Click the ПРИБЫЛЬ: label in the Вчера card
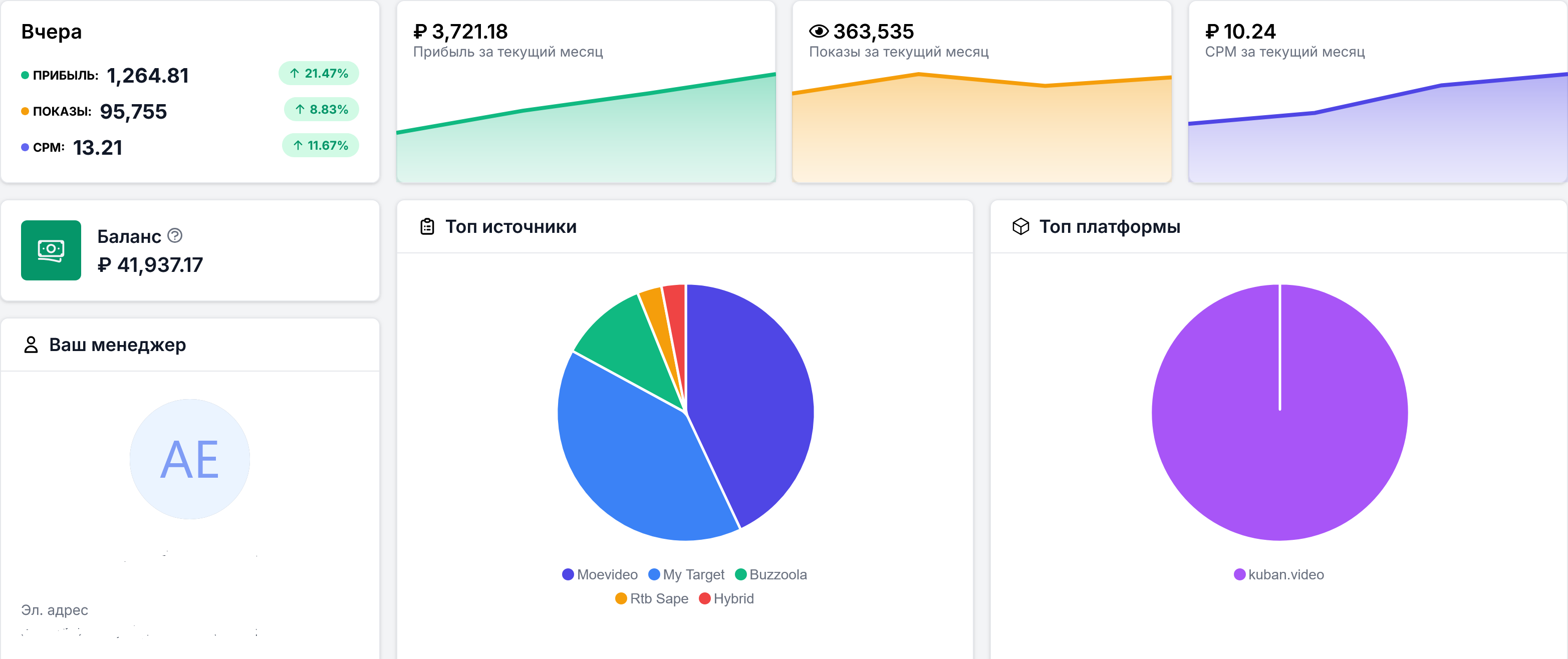The image size is (1568, 659). (66, 76)
